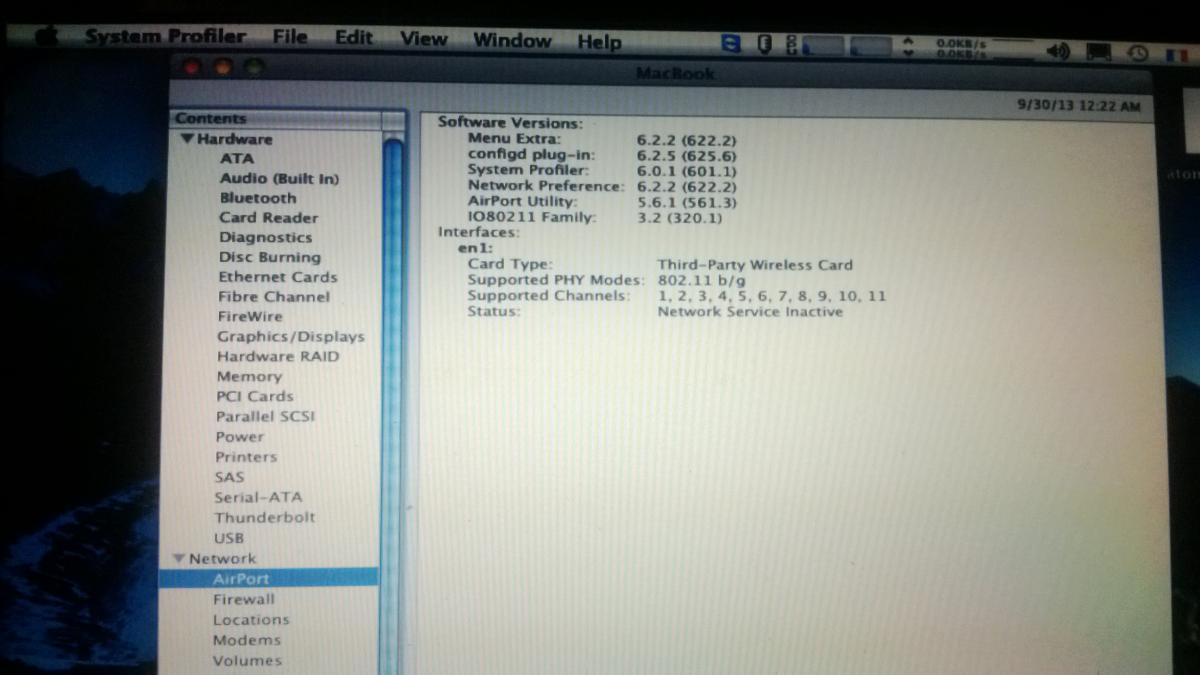Click the display icon beside the volume speaker
The image size is (1200, 675).
click(x=1098, y=52)
